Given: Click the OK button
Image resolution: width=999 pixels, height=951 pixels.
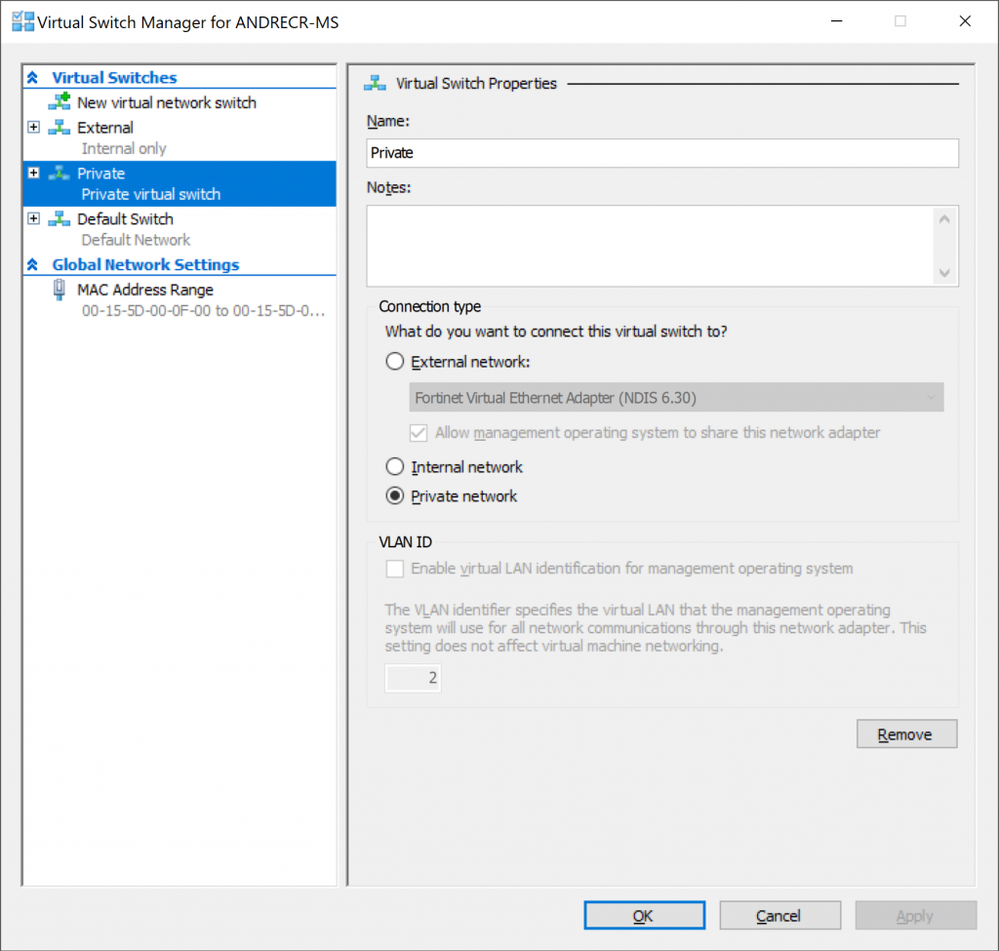Looking at the screenshot, I should pyautogui.click(x=644, y=915).
